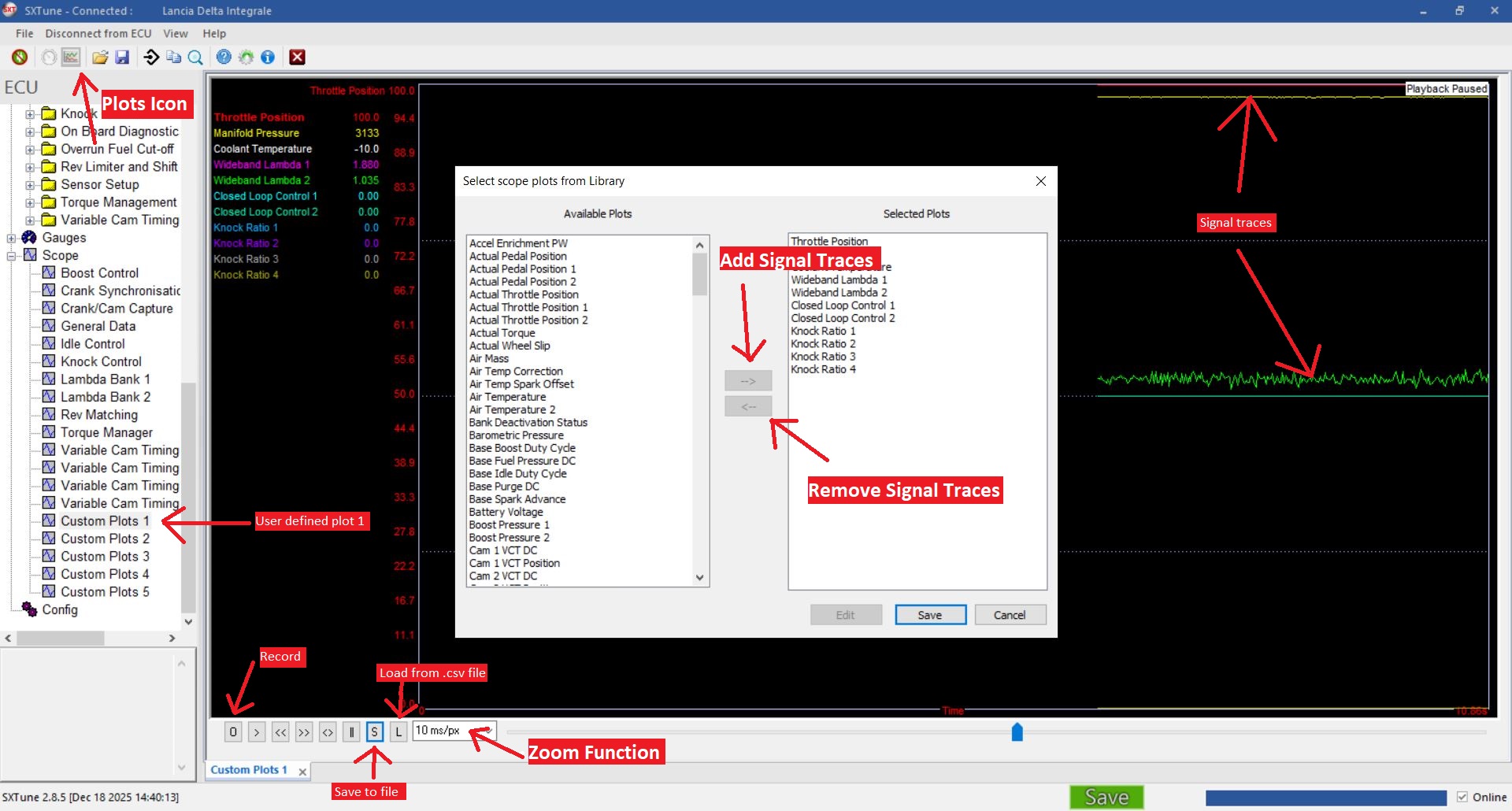Select Custom Plots 3 in the tree

click(x=105, y=557)
